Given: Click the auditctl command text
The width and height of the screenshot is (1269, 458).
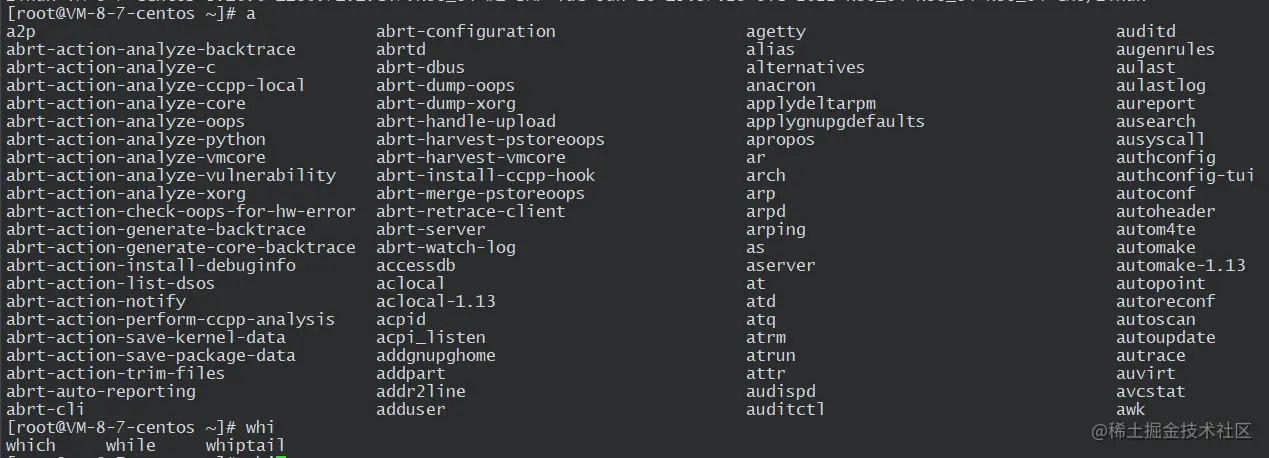Looking at the screenshot, I should [x=786, y=409].
